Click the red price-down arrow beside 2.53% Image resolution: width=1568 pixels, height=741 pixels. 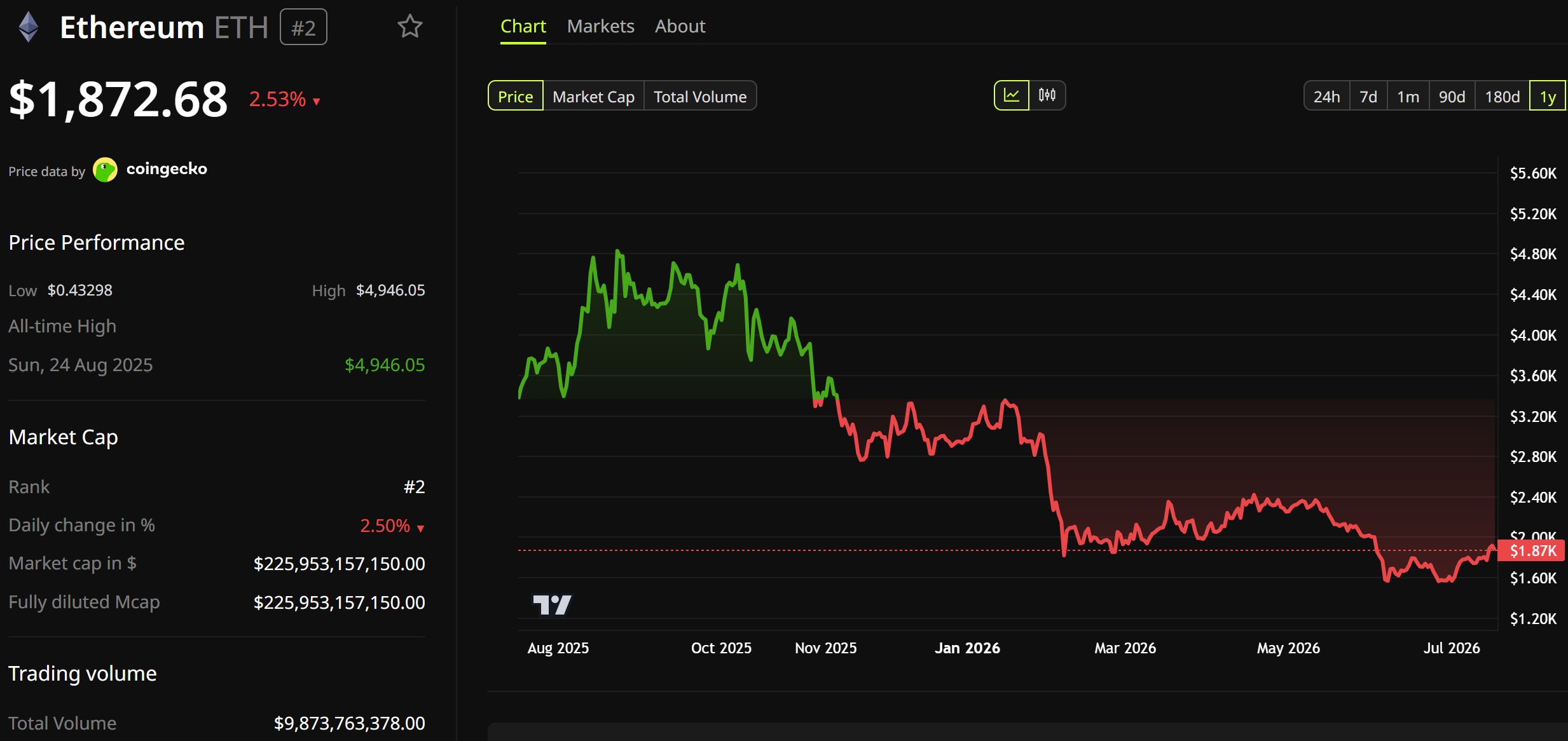[317, 102]
